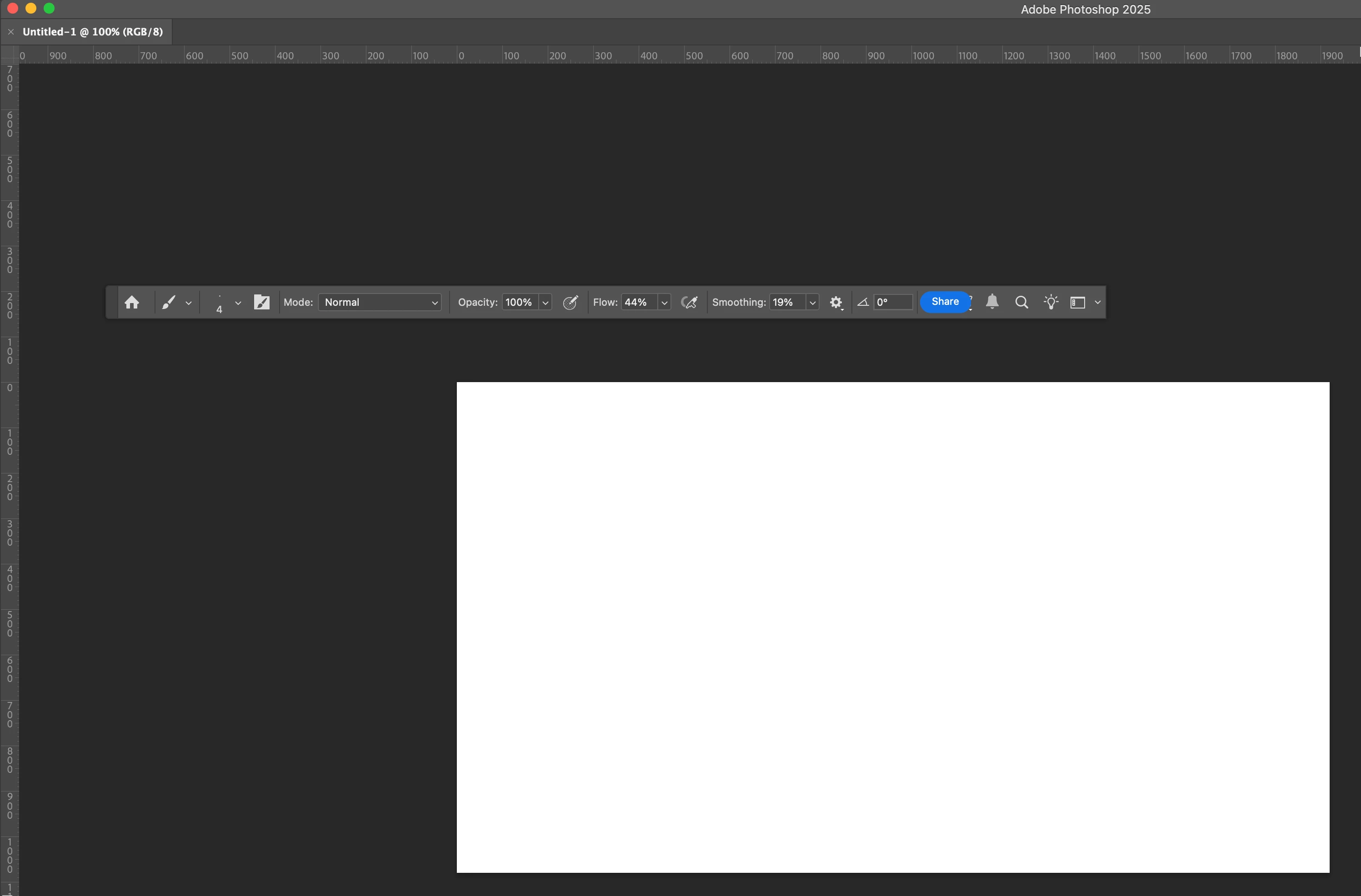Viewport: 1361px width, 896px height.
Task: Expand the Flow value dropdown arrow
Action: (664, 303)
